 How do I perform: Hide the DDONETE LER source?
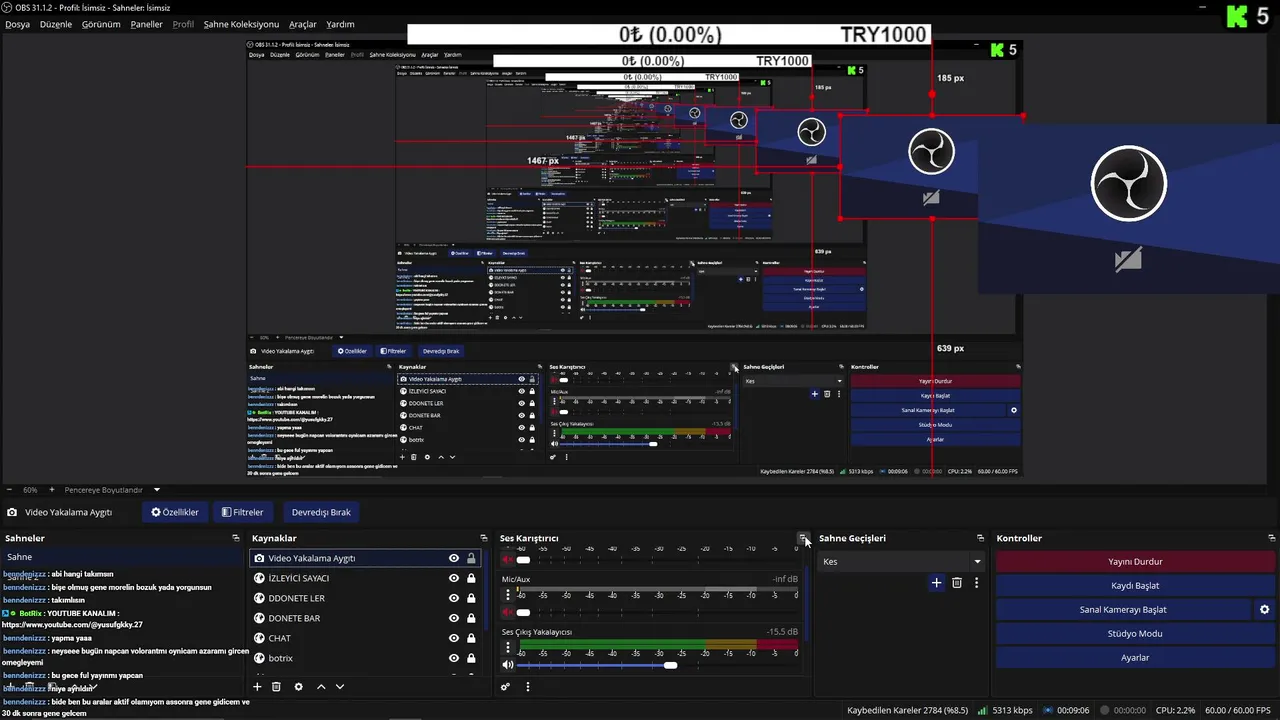[x=454, y=598]
